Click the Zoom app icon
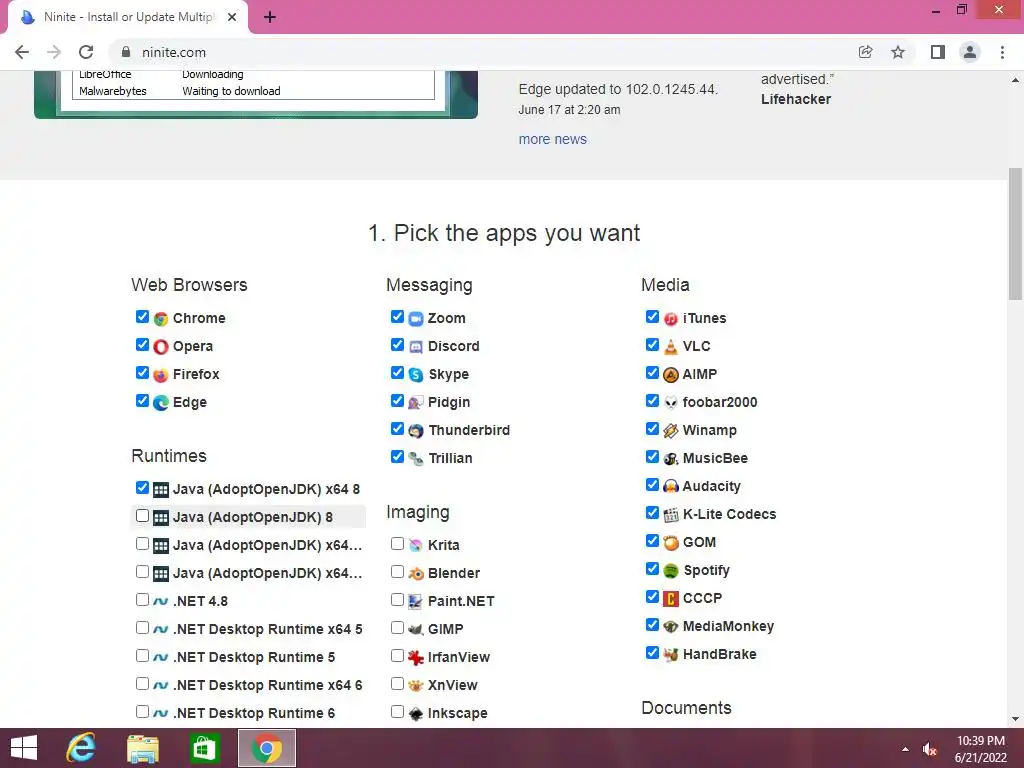 pos(416,319)
